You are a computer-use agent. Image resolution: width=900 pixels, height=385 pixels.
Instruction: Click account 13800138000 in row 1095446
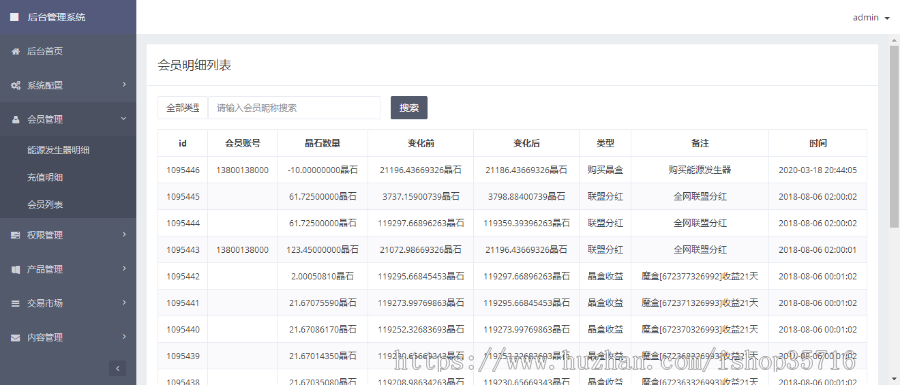click(242, 170)
